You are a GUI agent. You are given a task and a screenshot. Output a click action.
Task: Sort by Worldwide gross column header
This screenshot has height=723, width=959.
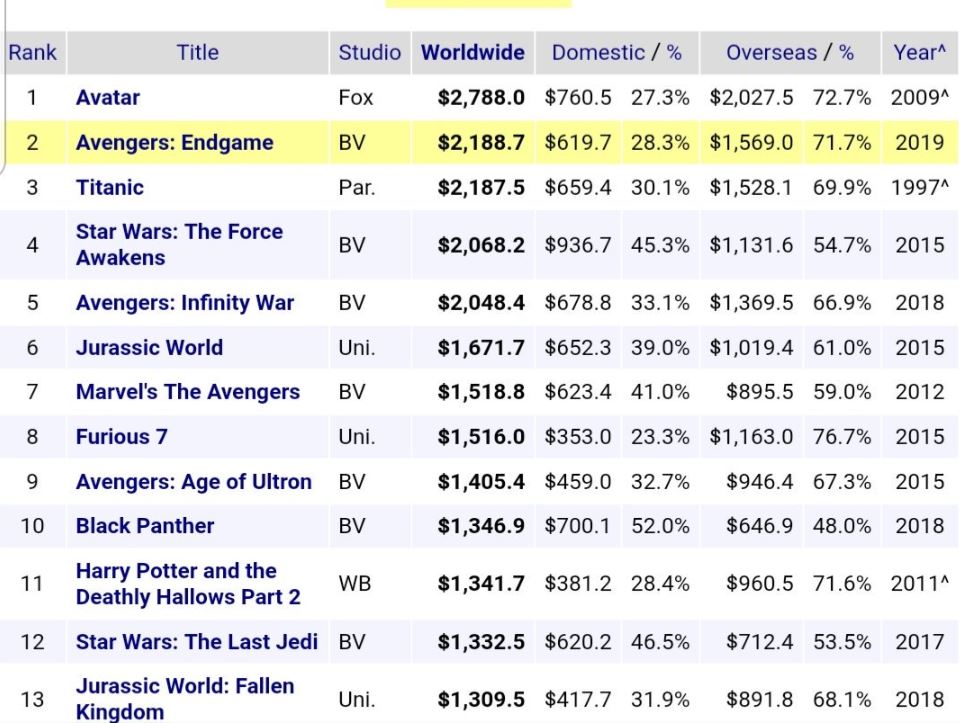tap(473, 53)
